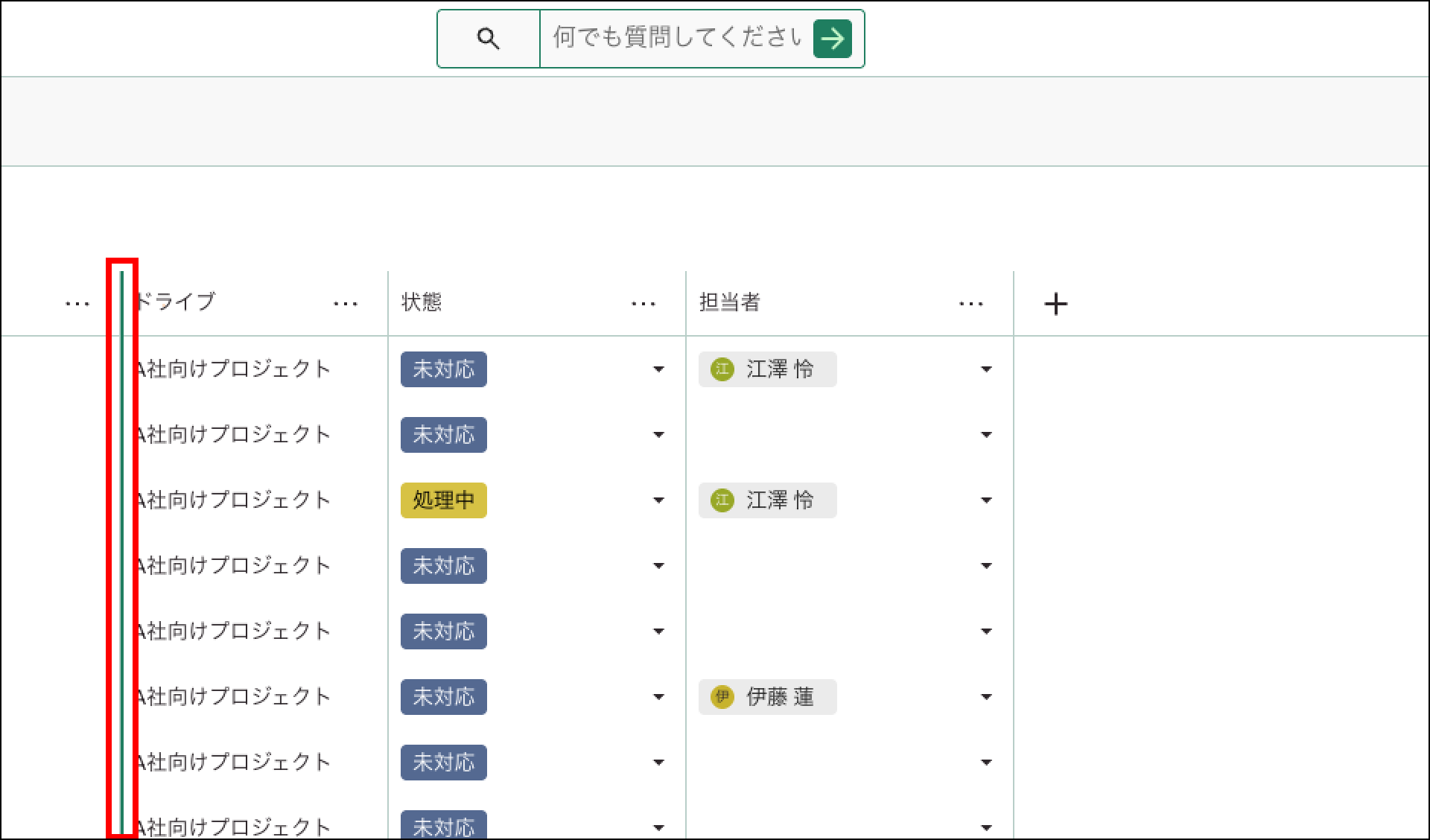Open the ドライブ column options menu
Viewport: 1430px width, 840px height.
coord(346,304)
